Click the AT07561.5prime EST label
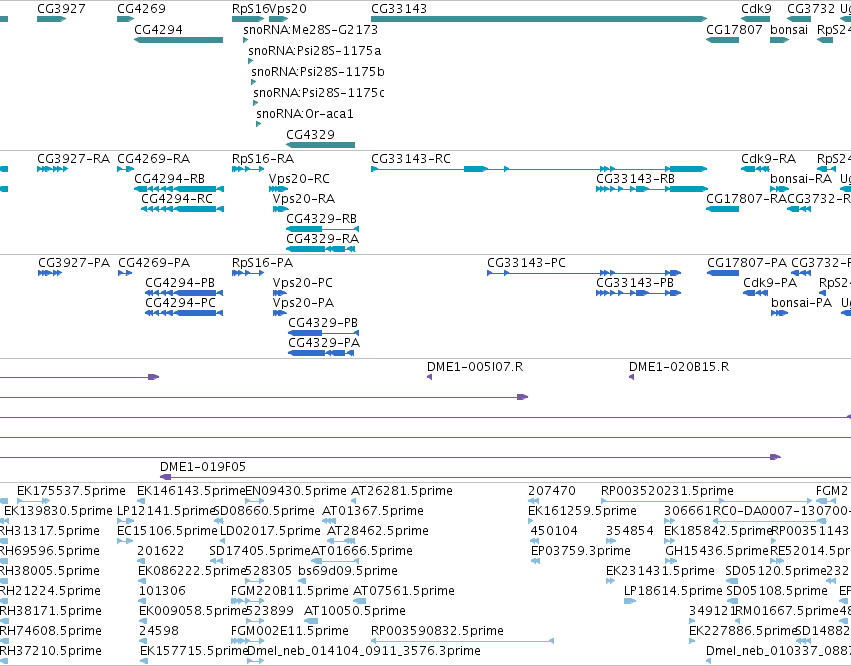 pyautogui.click(x=404, y=591)
